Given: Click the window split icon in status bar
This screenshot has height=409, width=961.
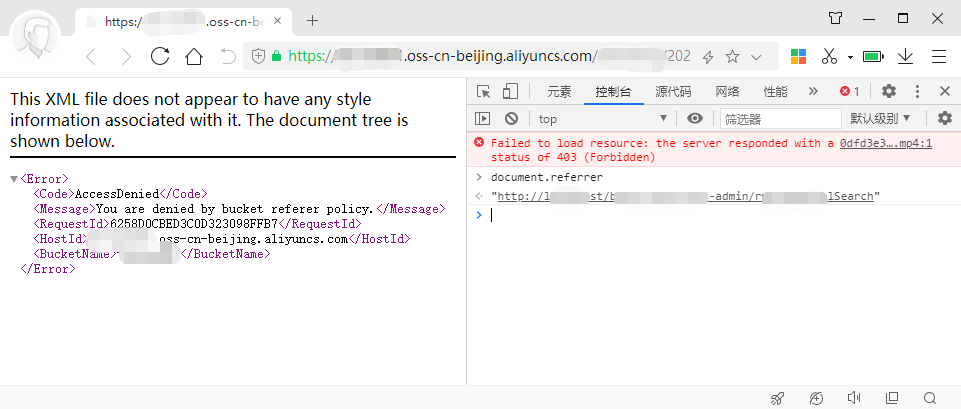Looking at the screenshot, I should (x=892, y=397).
